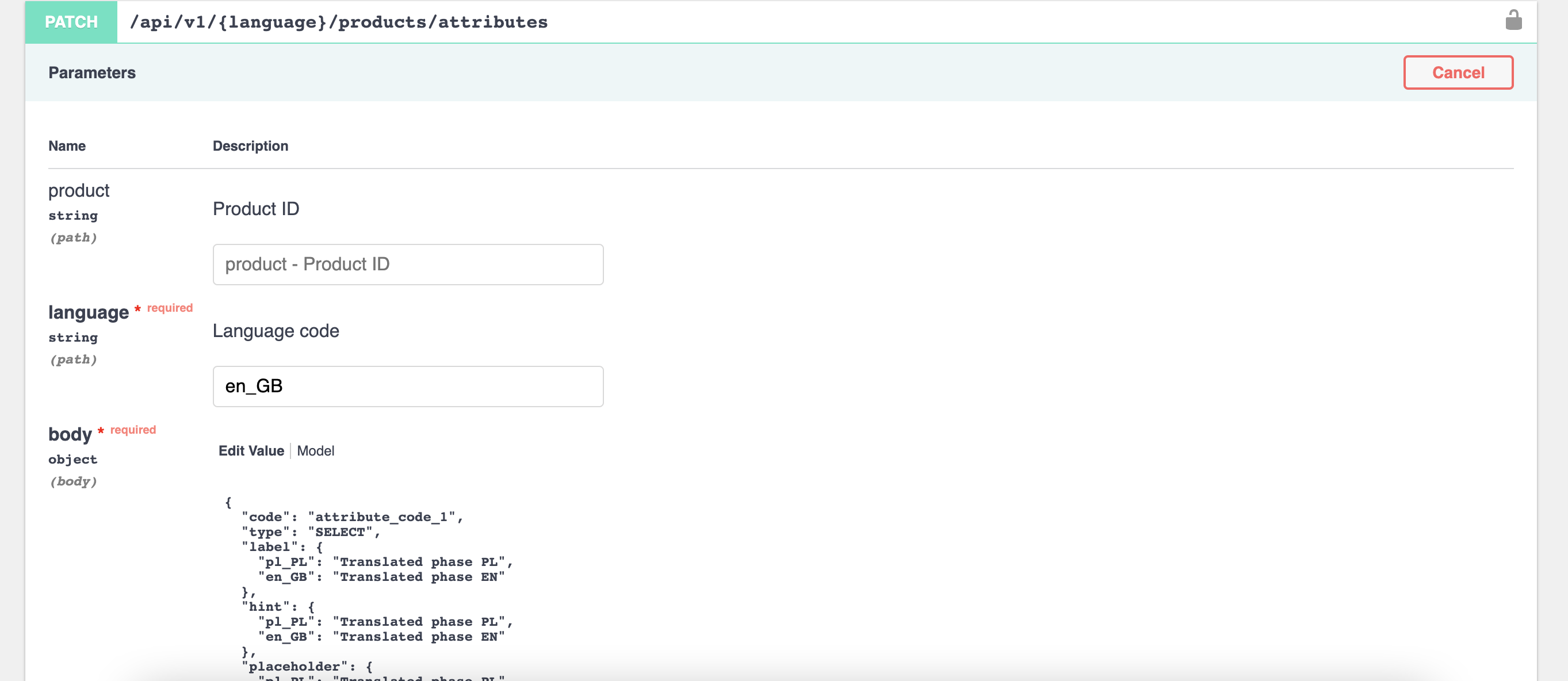Select the Edit Value tab
The width and height of the screenshot is (1568, 681).
coord(251,450)
